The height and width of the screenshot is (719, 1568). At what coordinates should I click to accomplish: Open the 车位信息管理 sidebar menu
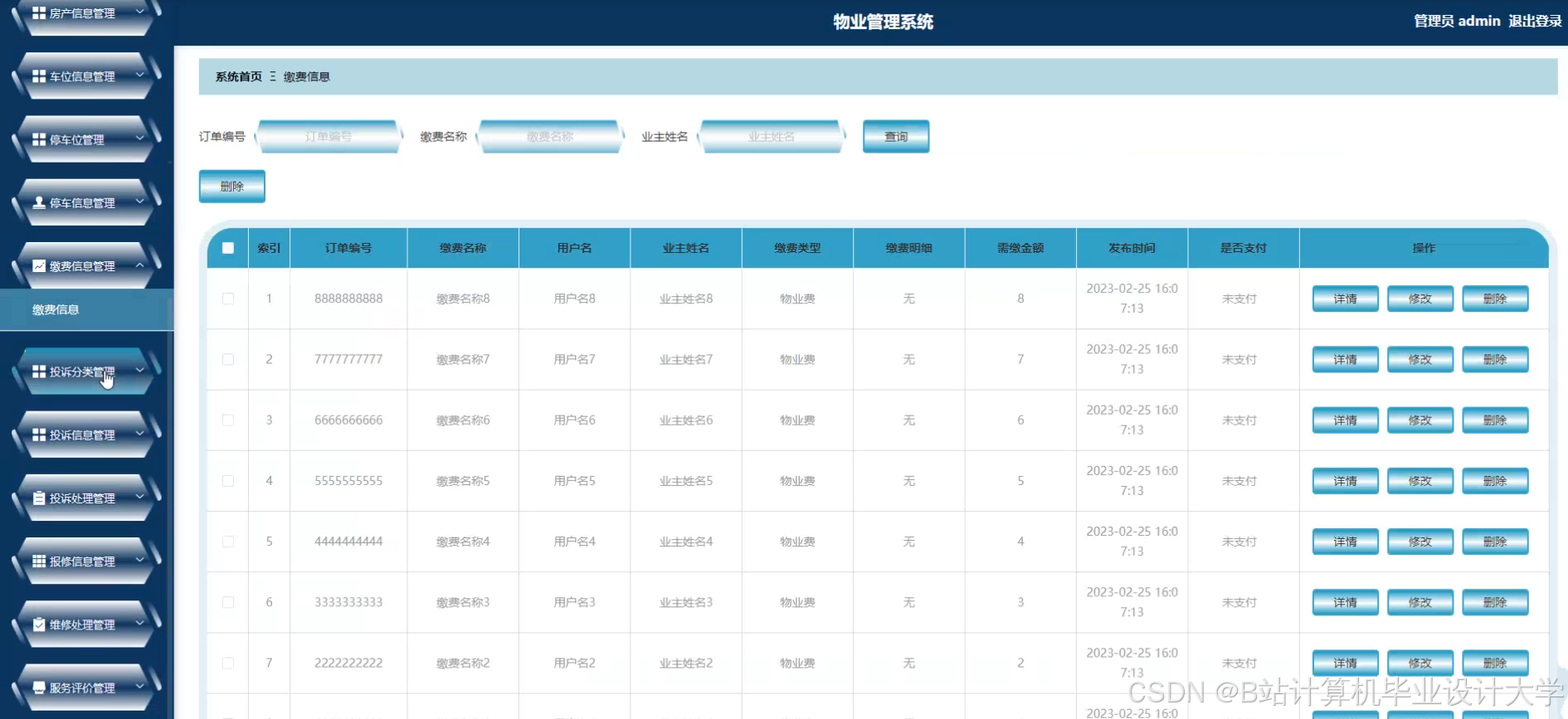[x=86, y=76]
